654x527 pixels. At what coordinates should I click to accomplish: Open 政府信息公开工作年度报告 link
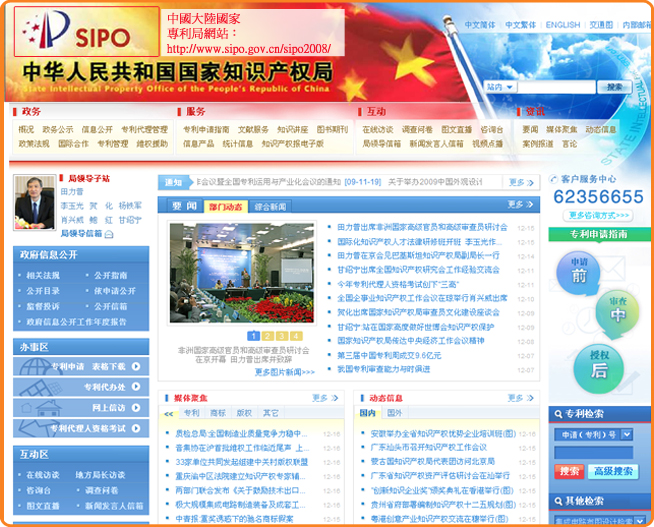[76, 322]
